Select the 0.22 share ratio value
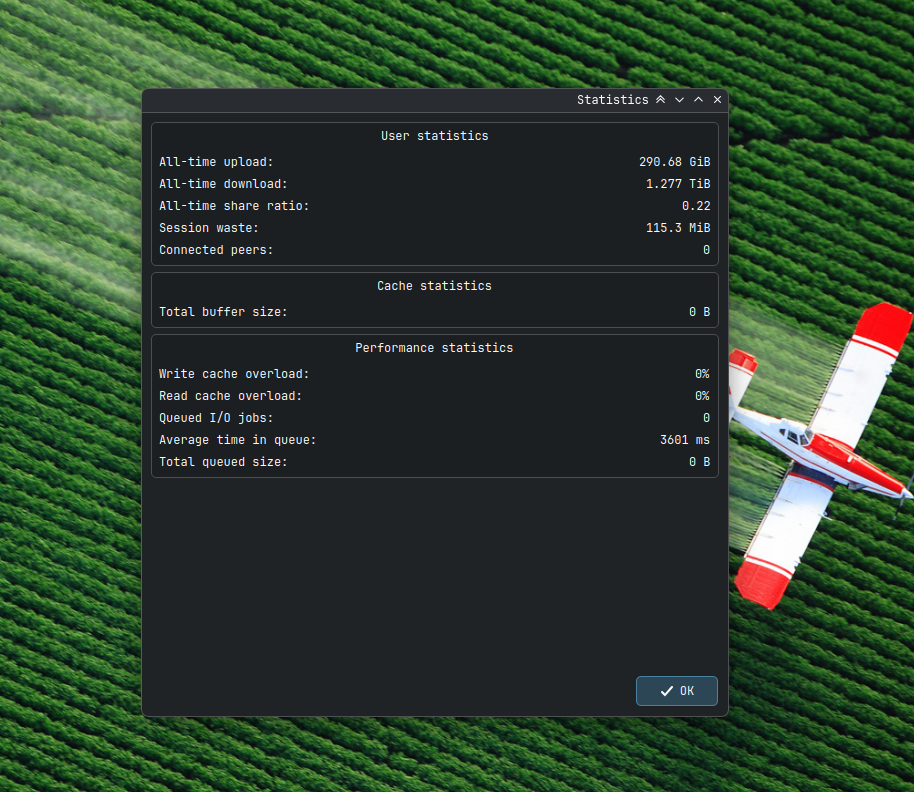The width and height of the screenshot is (914, 792). point(696,206)
